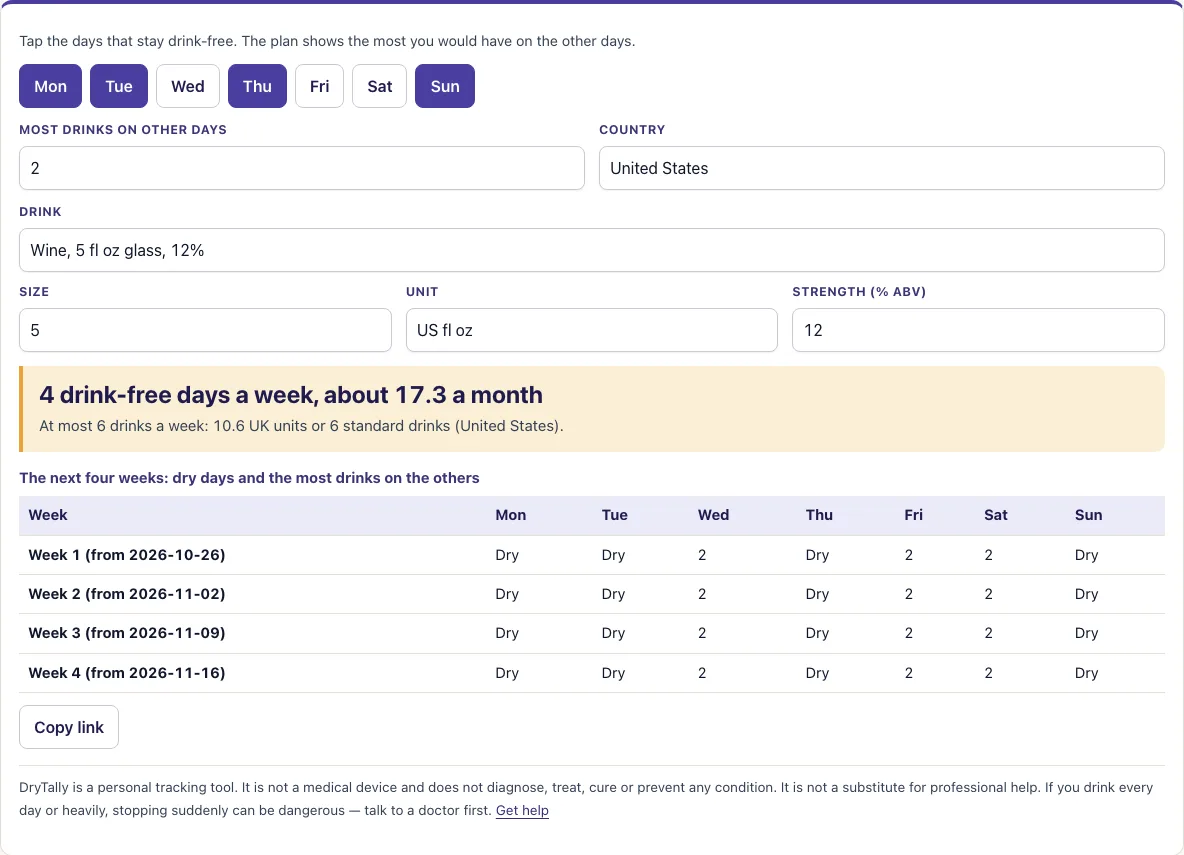
Task: Click the Thu 'Dry' cell in Week 3 row
Action: click(817, 633)
